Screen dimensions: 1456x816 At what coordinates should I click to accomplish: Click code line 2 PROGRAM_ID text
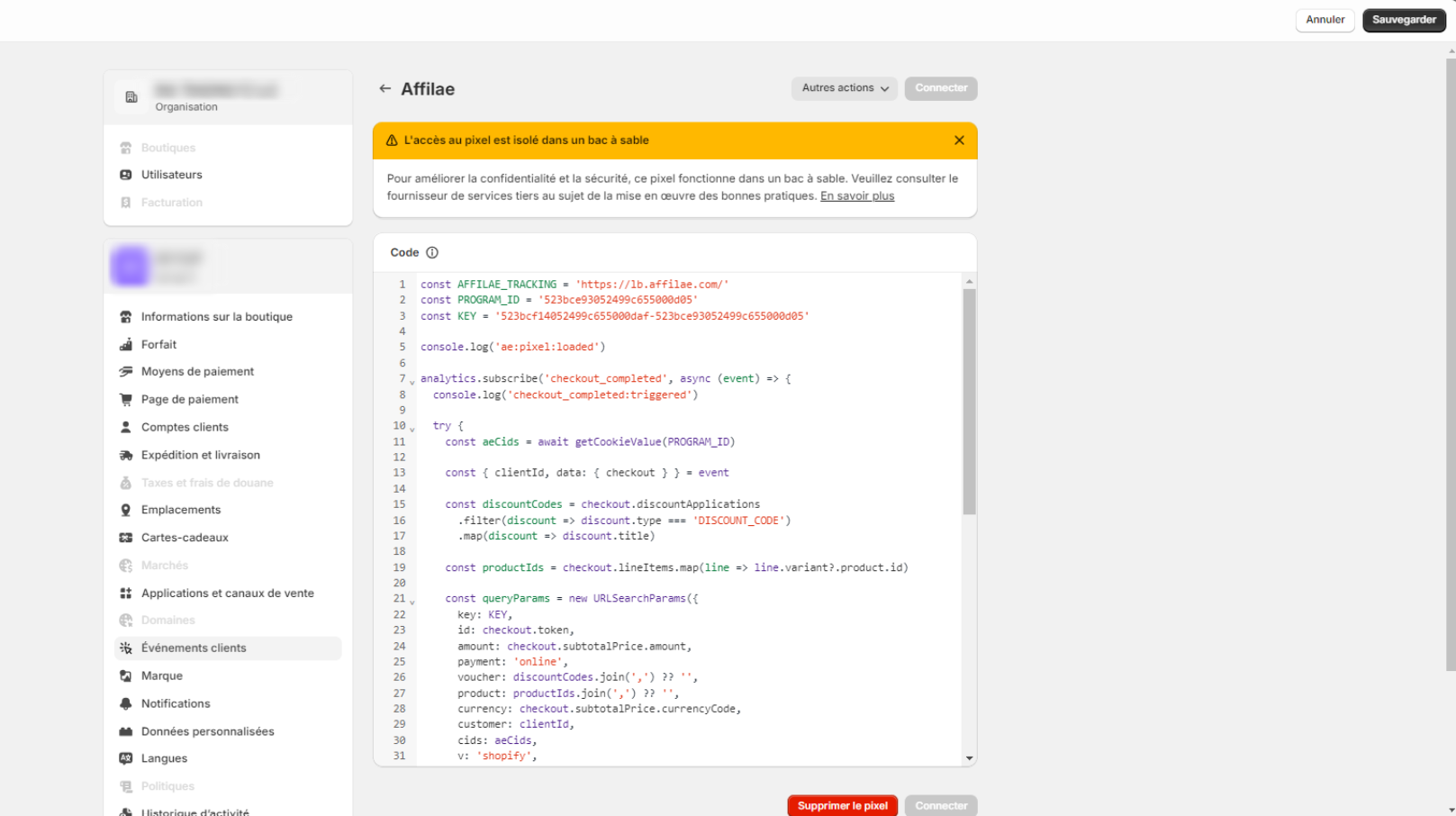488,301
